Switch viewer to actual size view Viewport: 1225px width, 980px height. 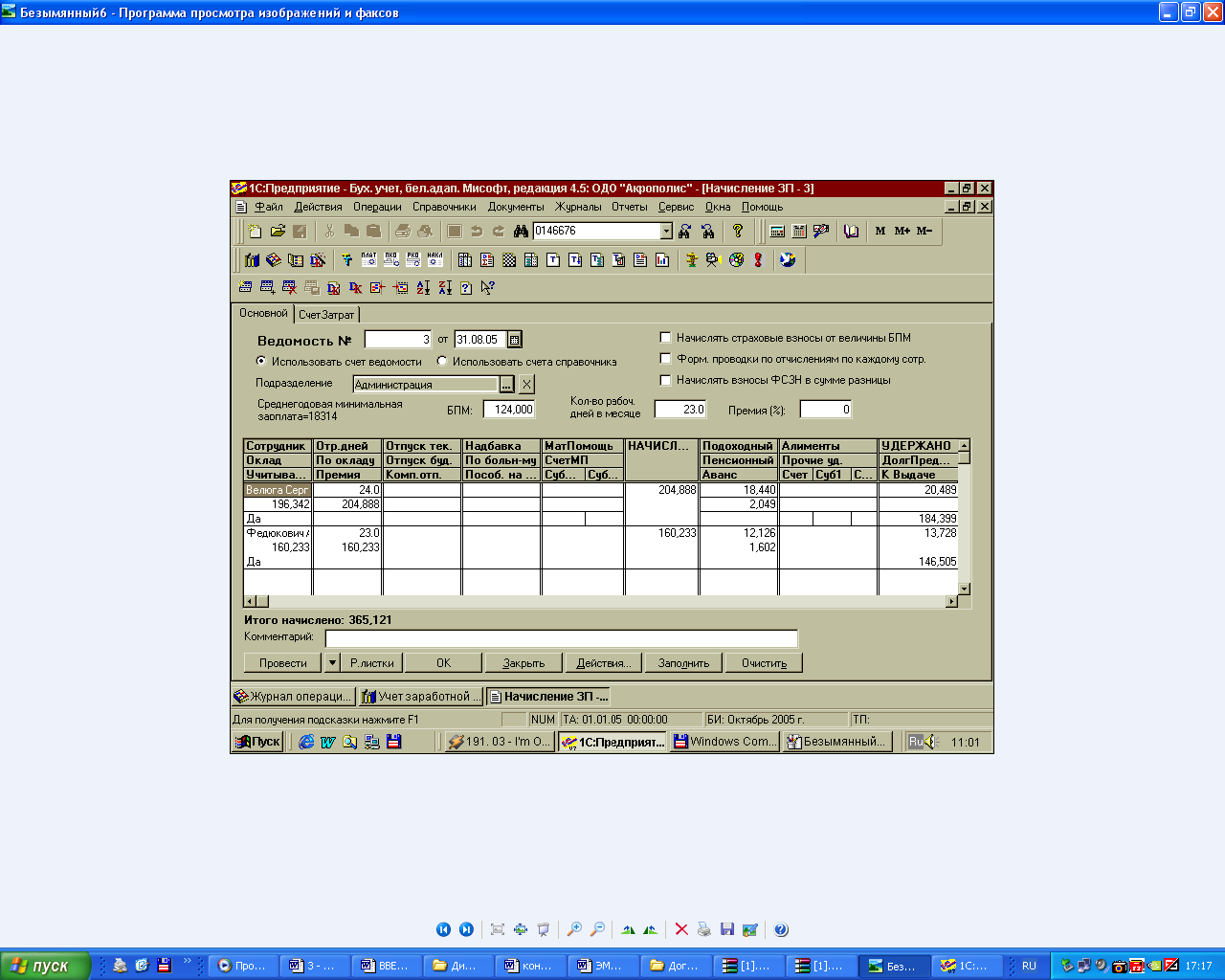click(521, 929)
